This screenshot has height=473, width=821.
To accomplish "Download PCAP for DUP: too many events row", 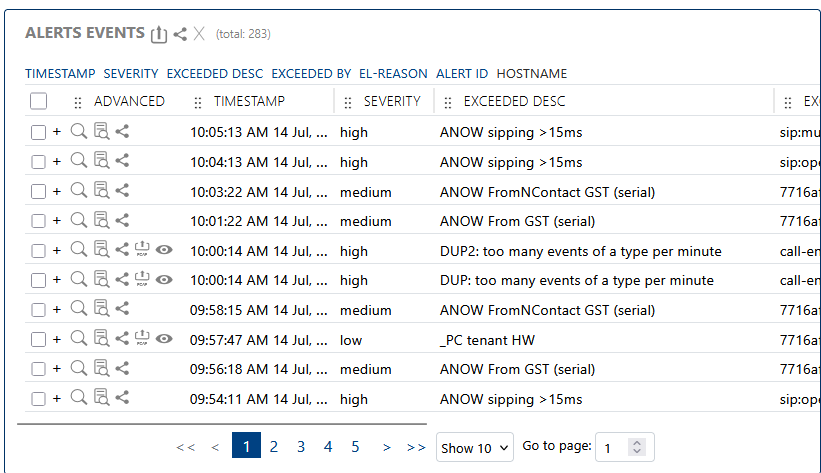I will tap(142, 279).
